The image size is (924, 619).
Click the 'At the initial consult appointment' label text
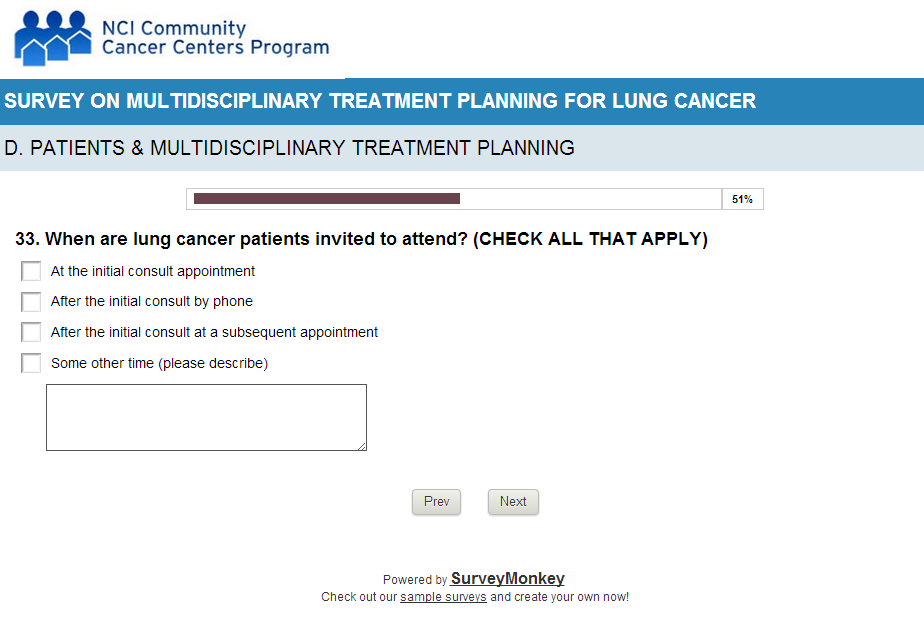pyautogui.click(x=153, y=271)
